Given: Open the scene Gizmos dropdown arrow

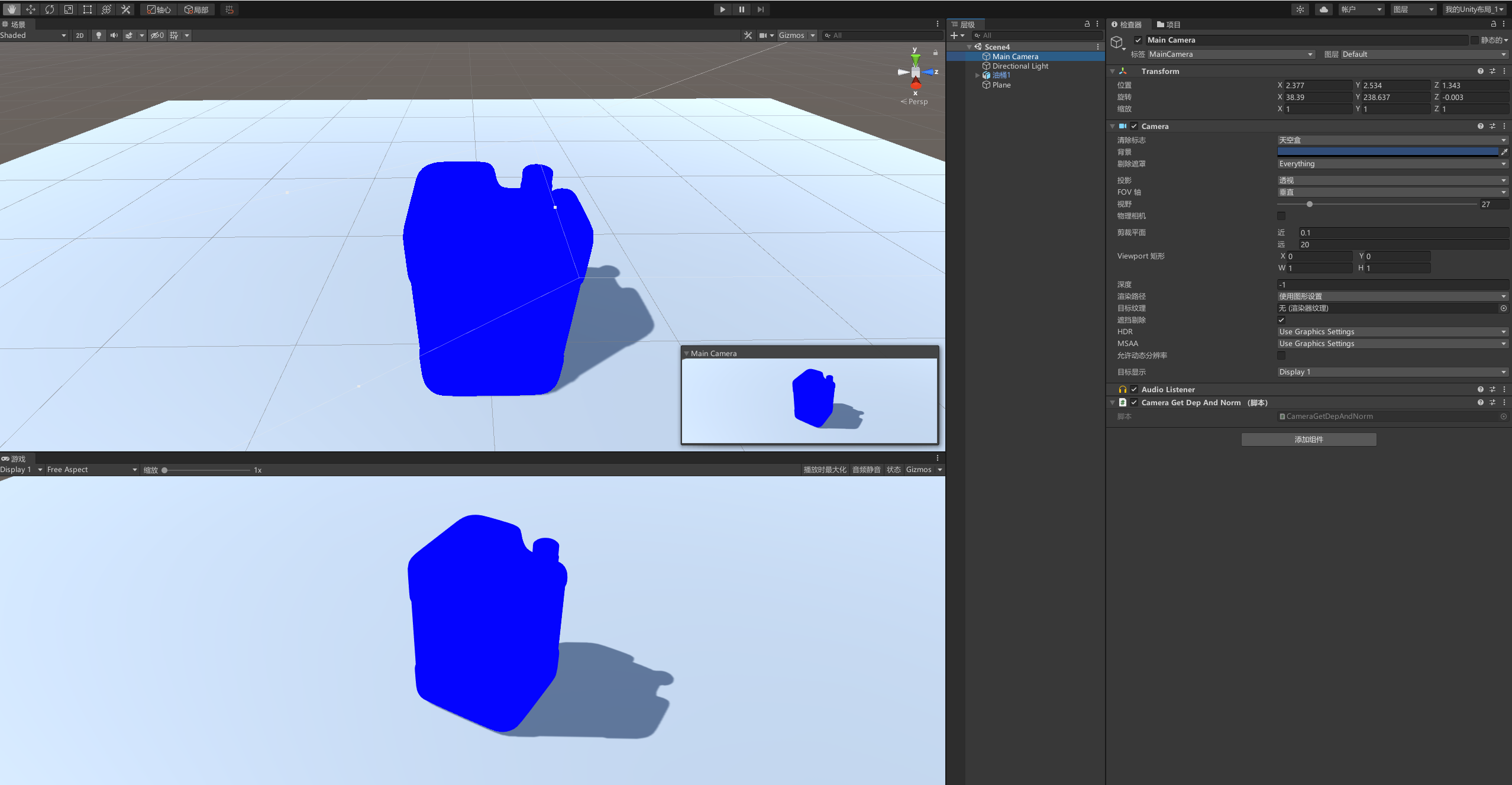Looking at the screenshot, I should (x=813, y=35).
